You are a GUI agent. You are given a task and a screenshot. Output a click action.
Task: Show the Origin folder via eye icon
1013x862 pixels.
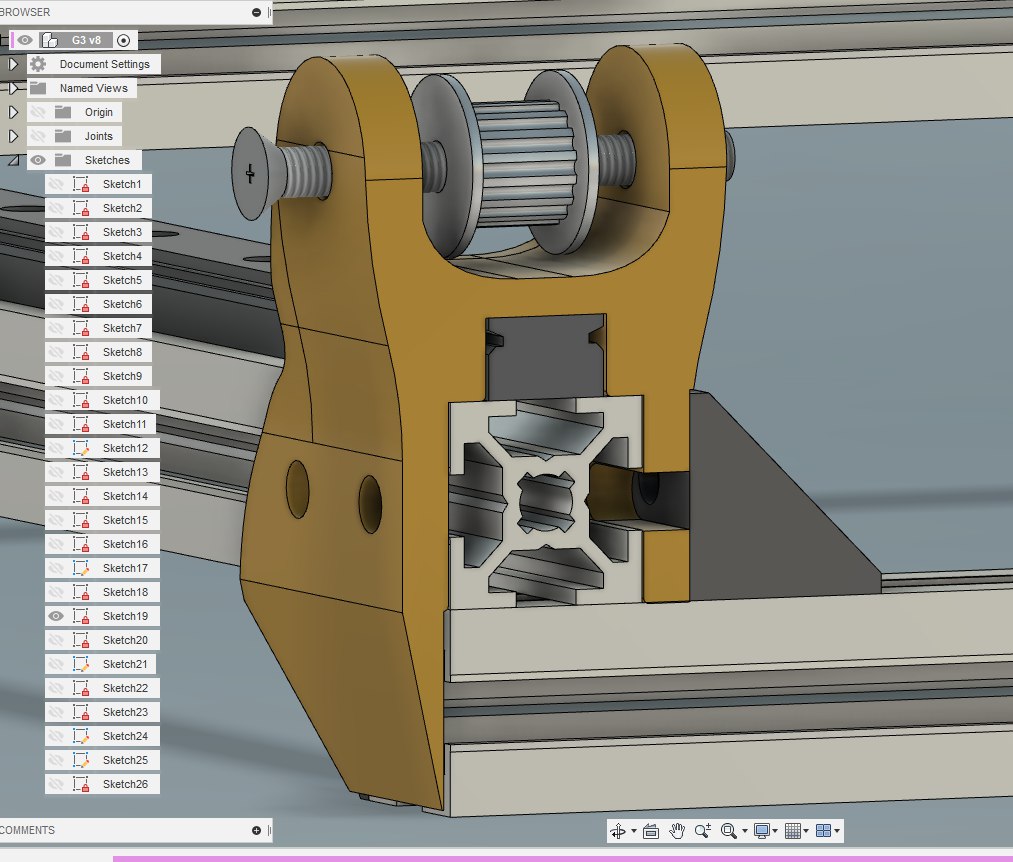[x=38, y=112]
